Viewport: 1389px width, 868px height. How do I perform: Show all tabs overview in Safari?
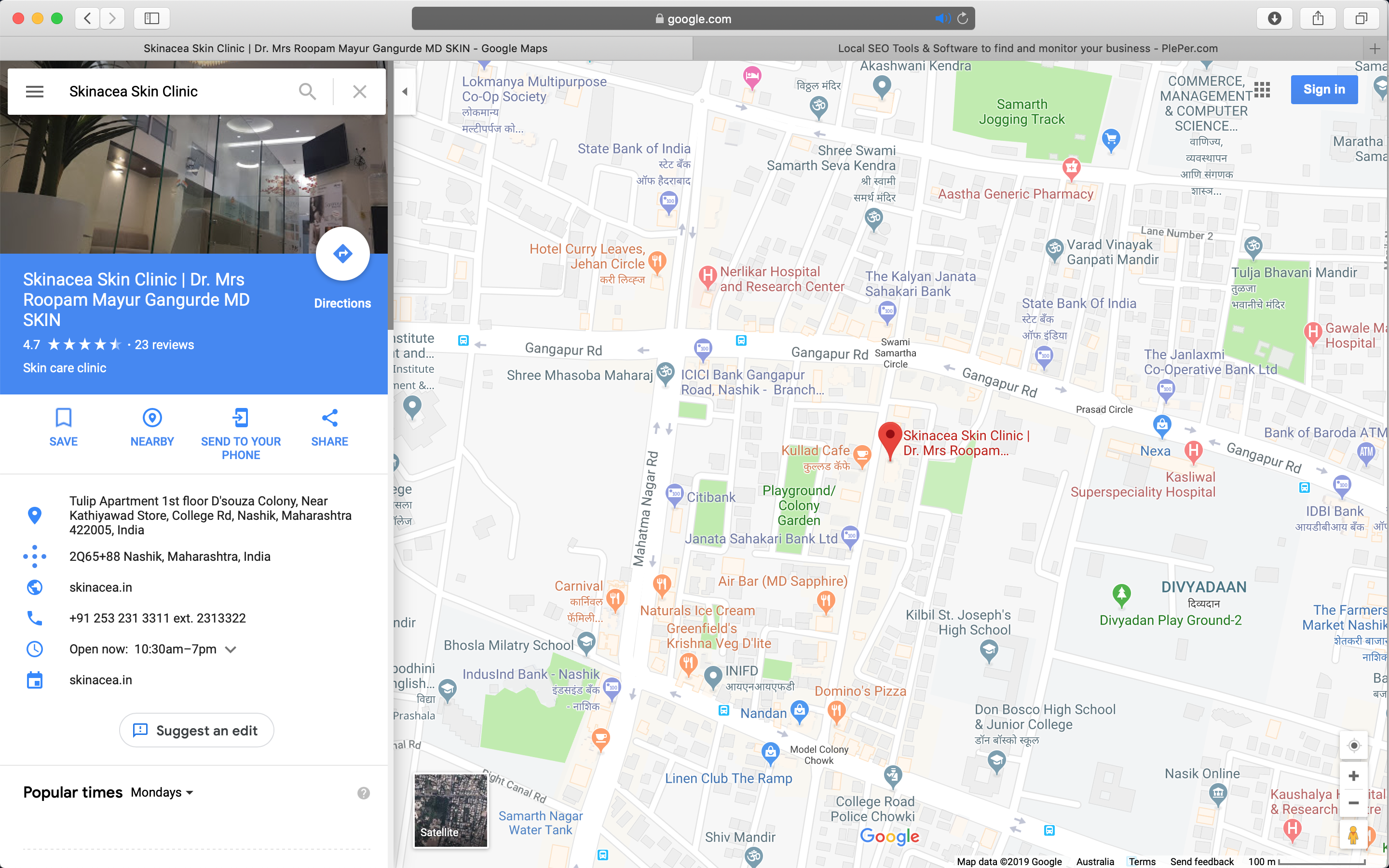coord(1362,18)
